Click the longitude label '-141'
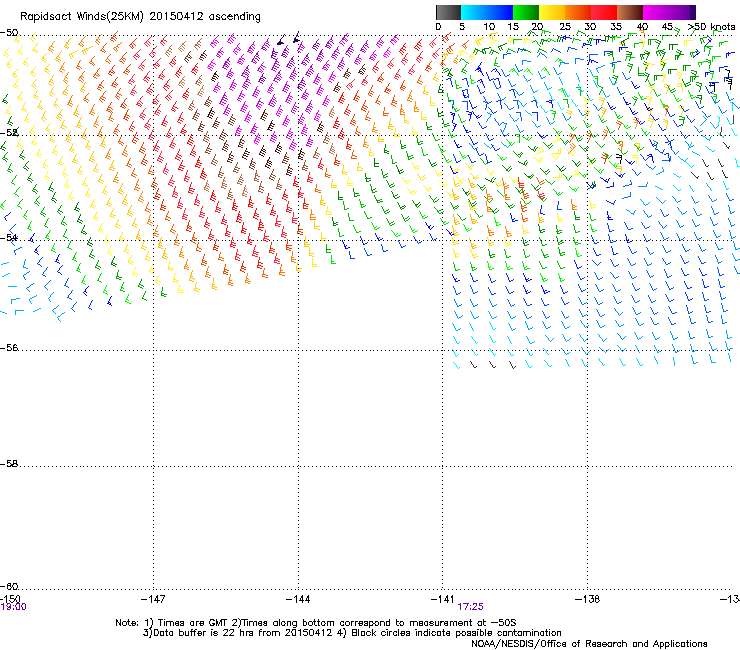The image size is (740, 650). tap(443, 599)
